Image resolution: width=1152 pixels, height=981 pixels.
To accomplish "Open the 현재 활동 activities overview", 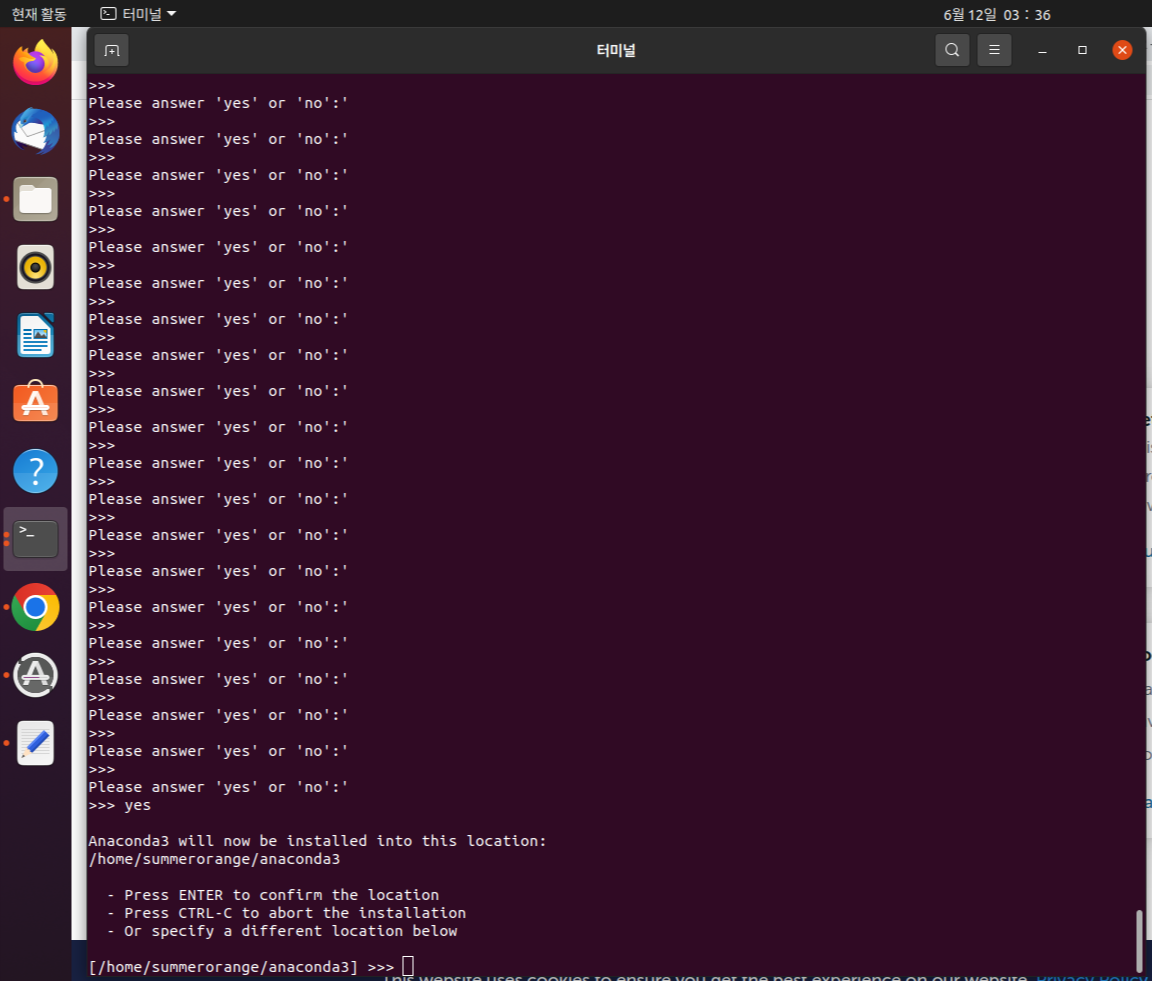I will click(x=39, y=14).
